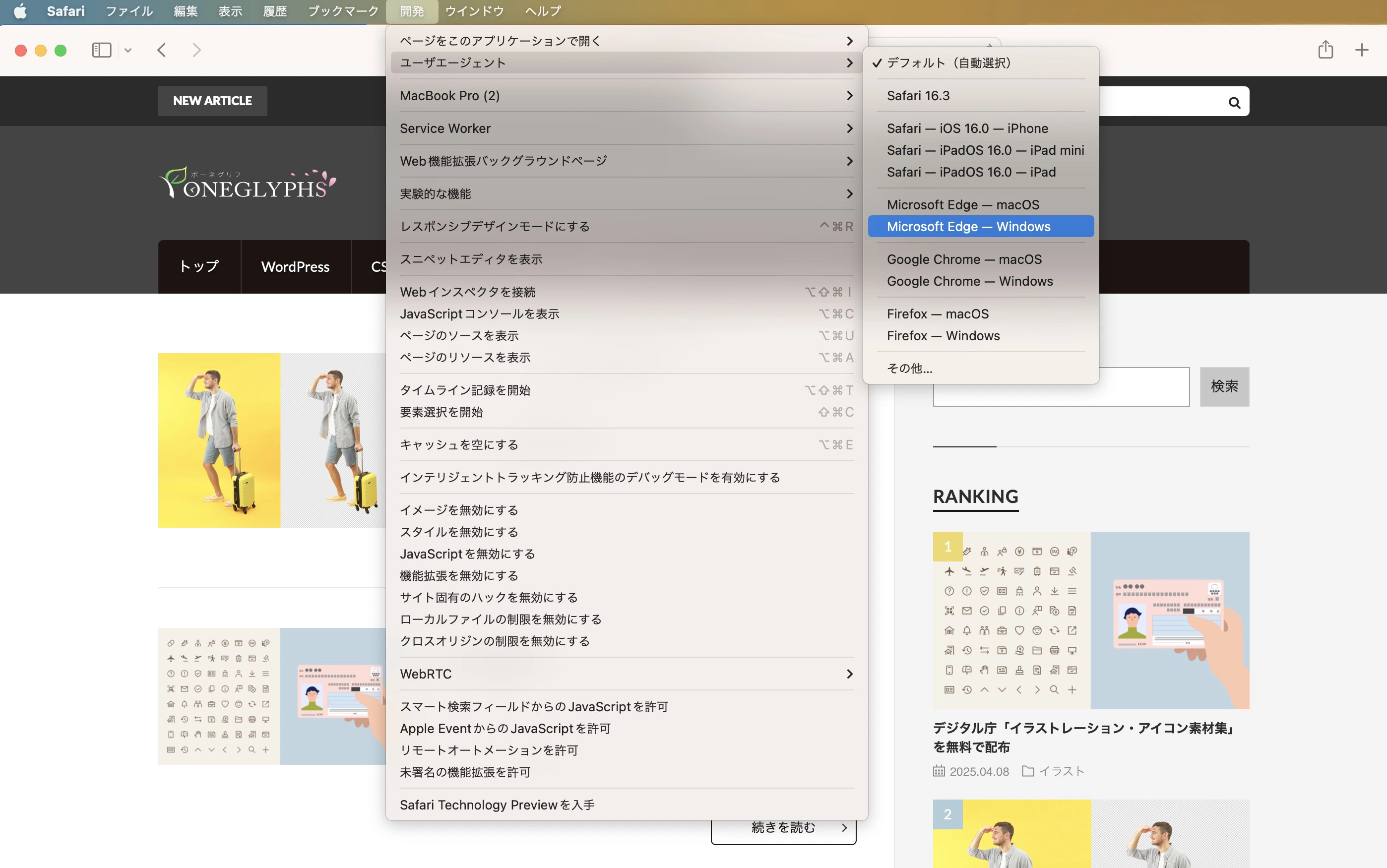Open the ファイル menu

pyautogui.click(x=129, y=11)
